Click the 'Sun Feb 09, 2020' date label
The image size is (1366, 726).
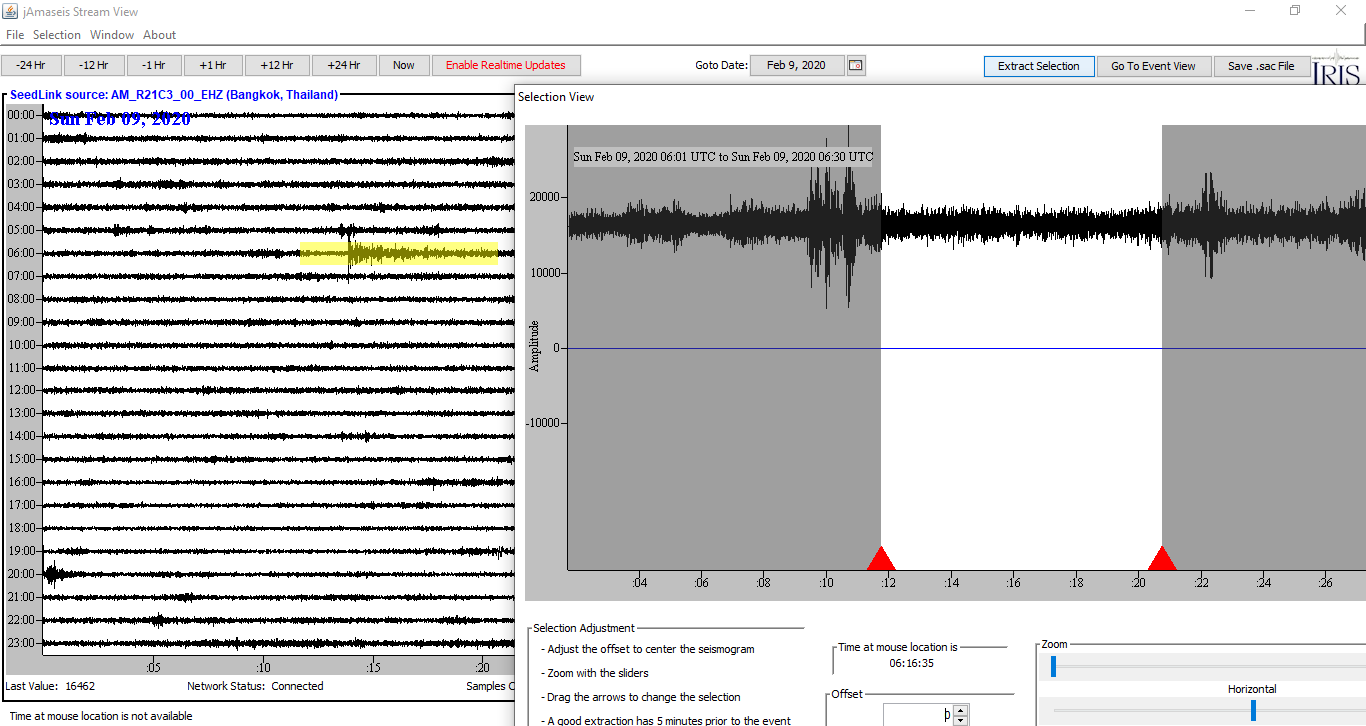[120, 119]
